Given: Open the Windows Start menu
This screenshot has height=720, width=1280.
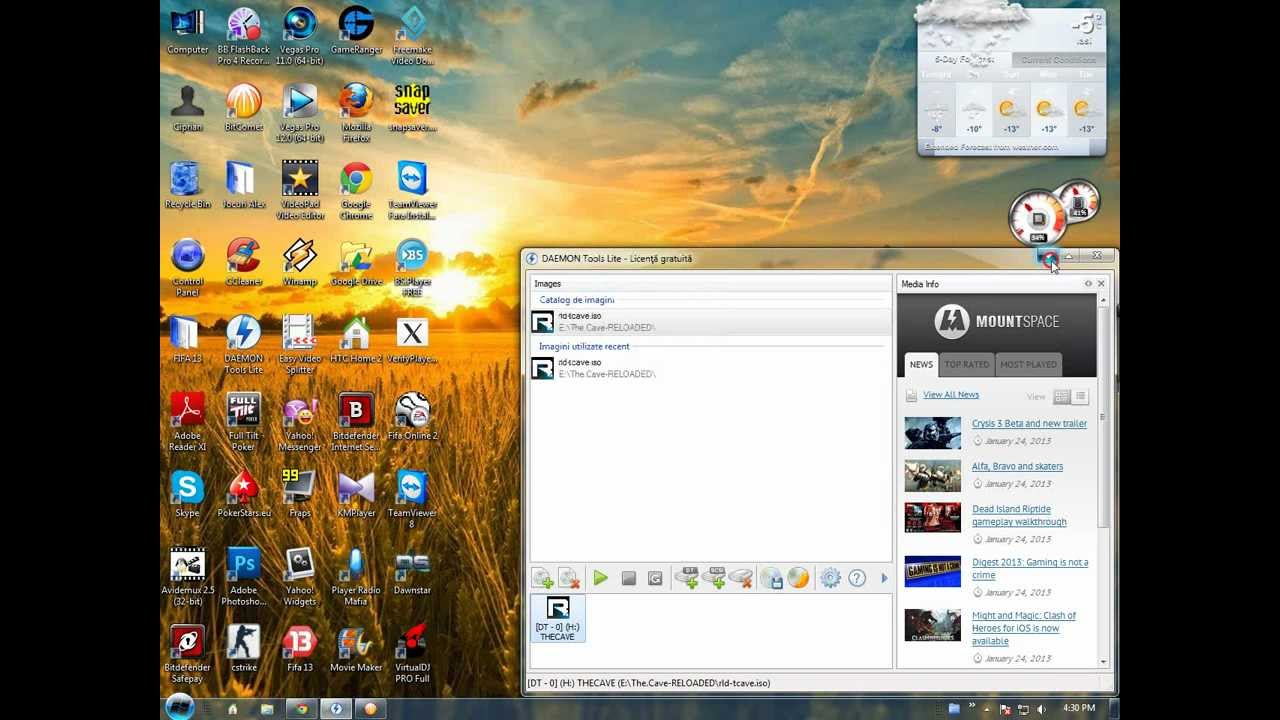Looking at the screenshot, I should coord(180,707).
